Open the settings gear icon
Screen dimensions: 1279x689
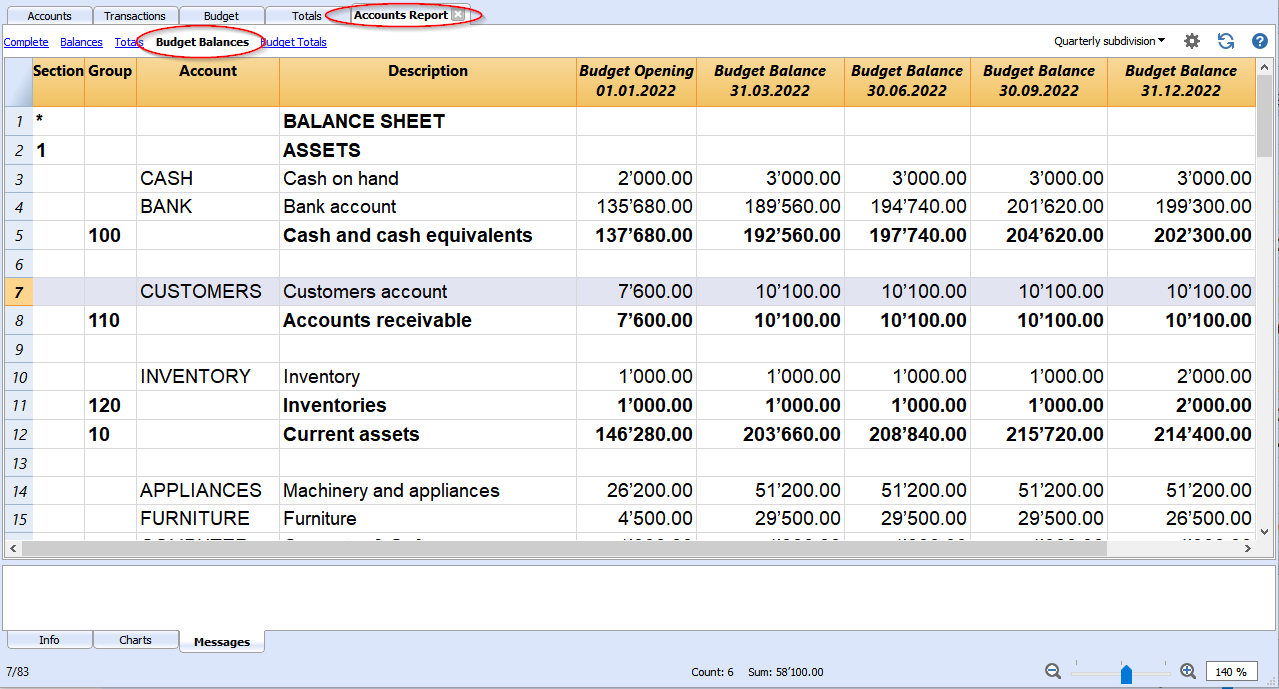1192,41
